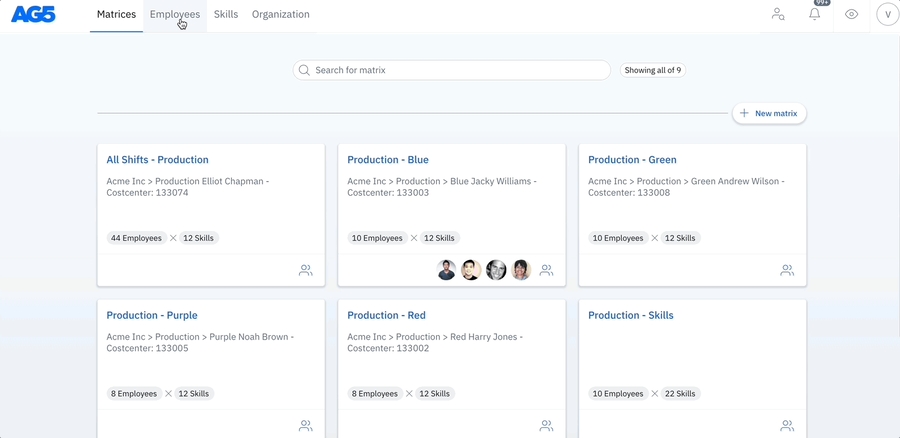Image resolution: width=900 pixels, height=438 pixels.
Task: Click people icon on Production - Skills card
Action: click(x=787, y=425)
